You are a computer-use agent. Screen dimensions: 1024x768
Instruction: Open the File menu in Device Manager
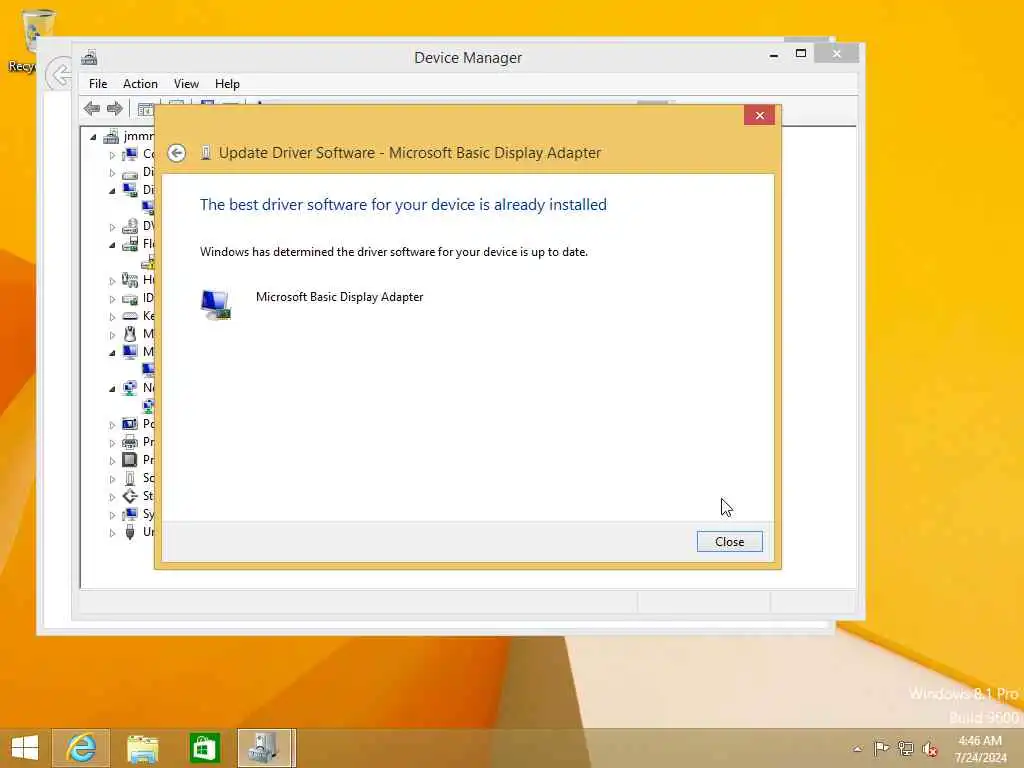(x=98, y=84)
